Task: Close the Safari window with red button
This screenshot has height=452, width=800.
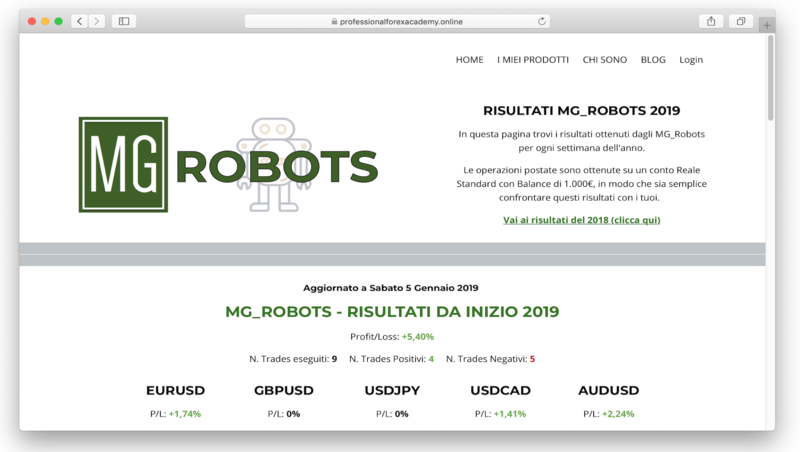Action: click(x=32, y=21)
